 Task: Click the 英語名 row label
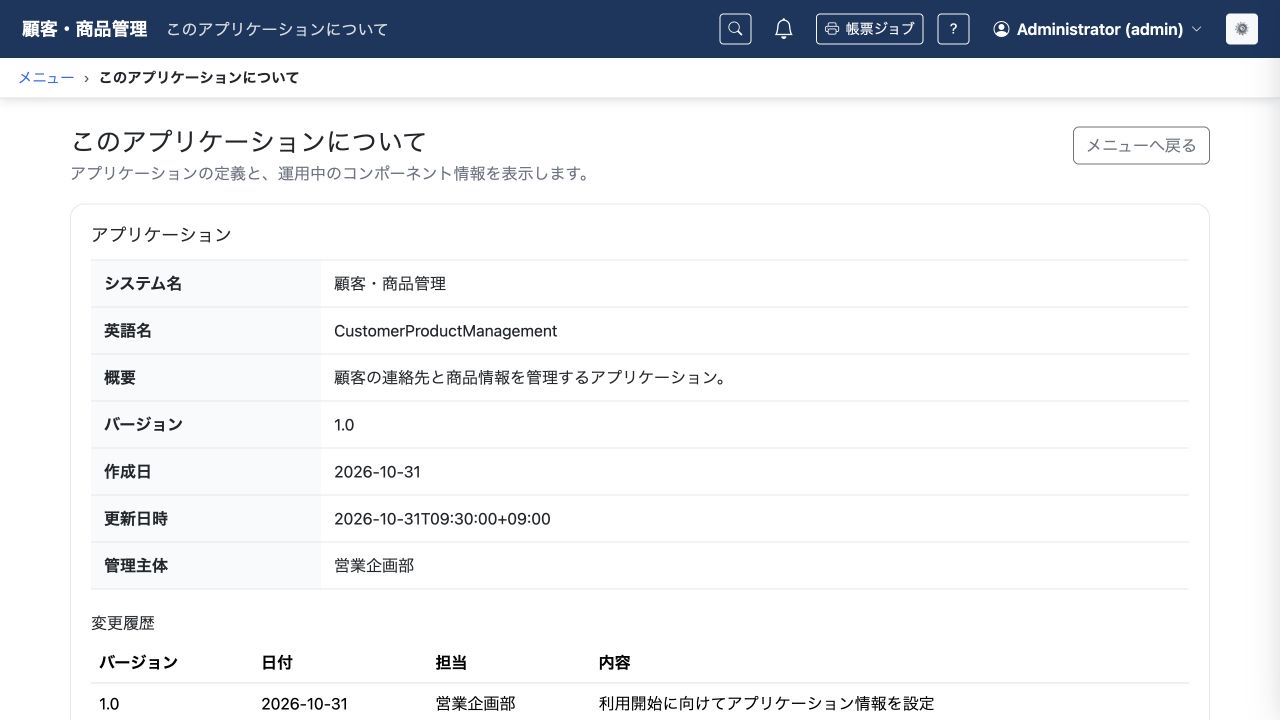(x=128, y=330)
